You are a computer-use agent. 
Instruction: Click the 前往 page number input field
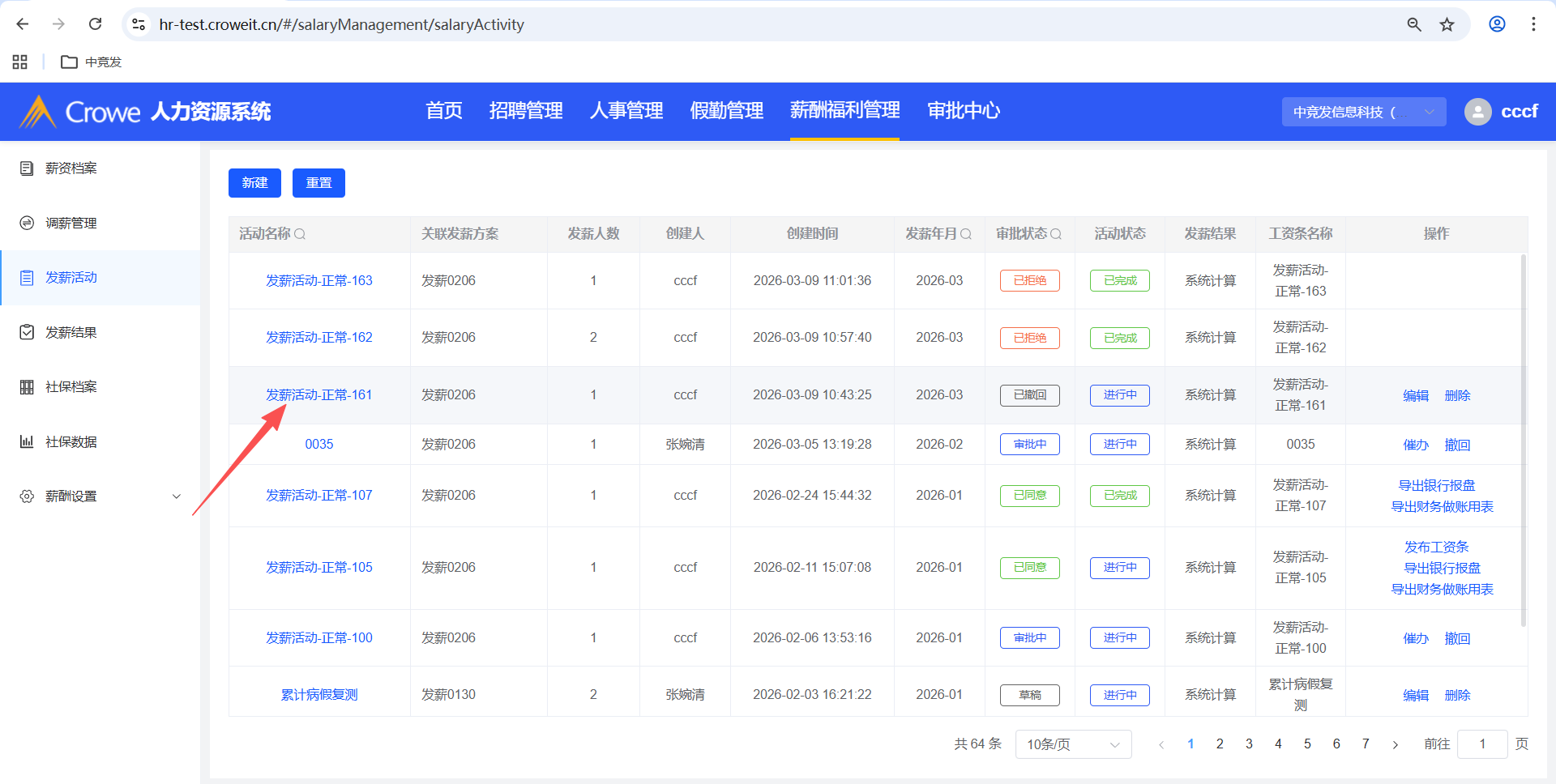click(1481, 744)
